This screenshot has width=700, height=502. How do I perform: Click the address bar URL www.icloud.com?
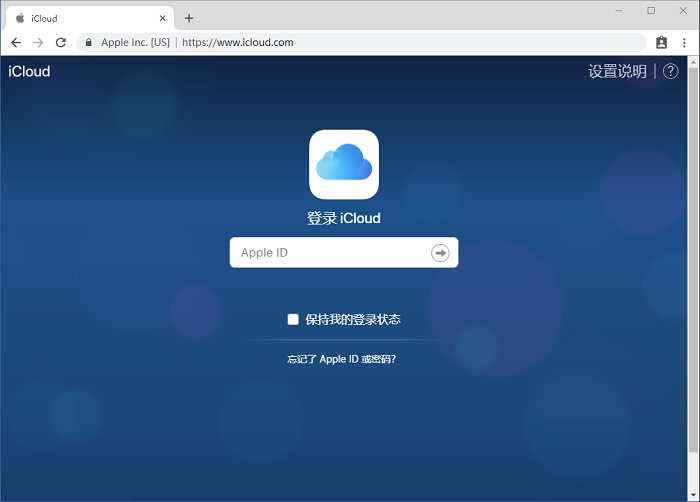[x=238, y=43]
